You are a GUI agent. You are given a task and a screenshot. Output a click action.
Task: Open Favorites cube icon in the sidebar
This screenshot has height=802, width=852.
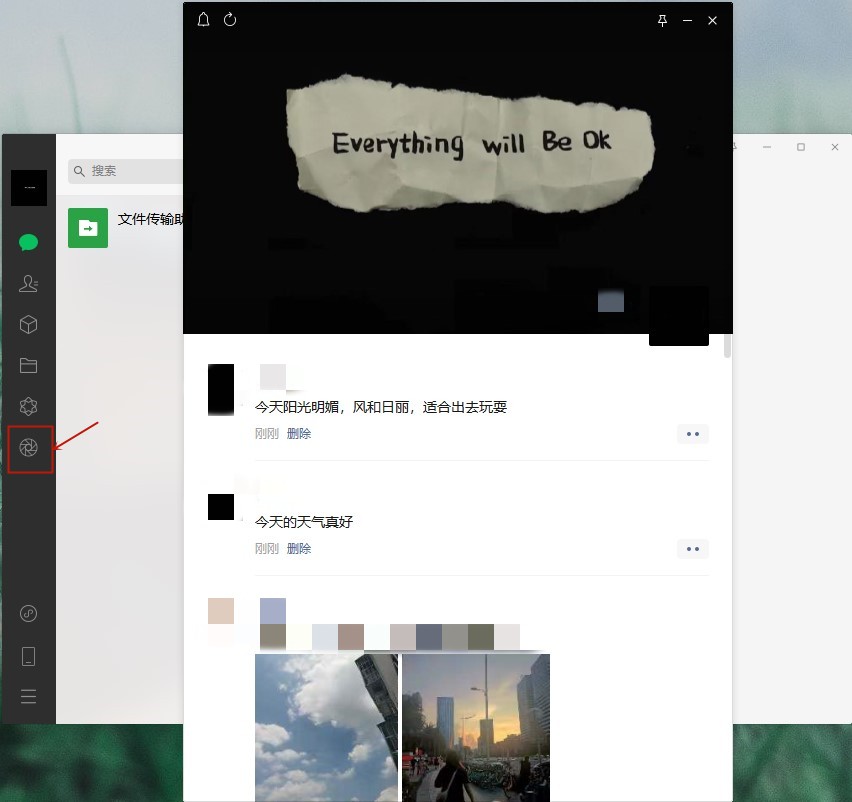pos(28,325)
